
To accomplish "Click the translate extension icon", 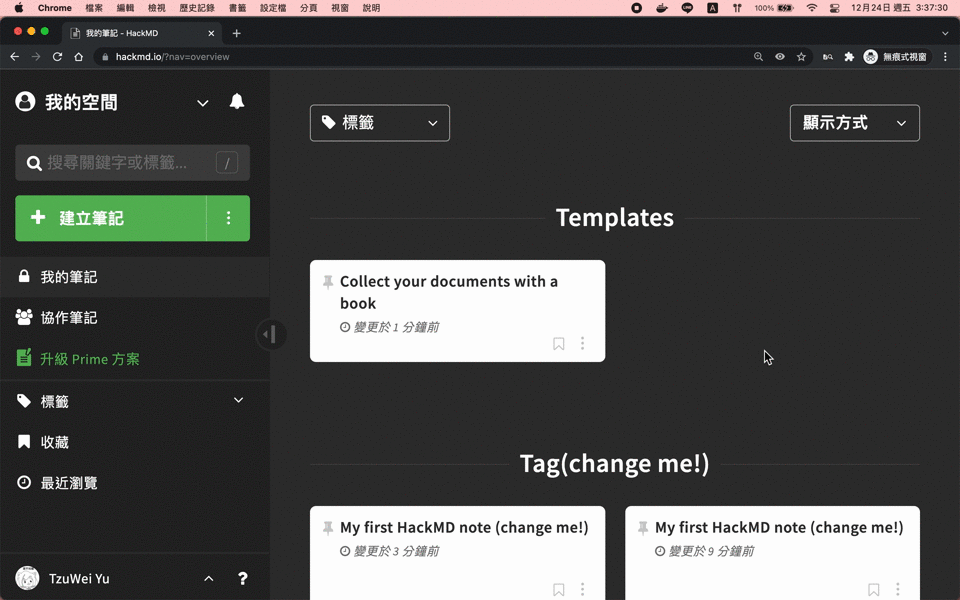I will click(x=828, y=56).
